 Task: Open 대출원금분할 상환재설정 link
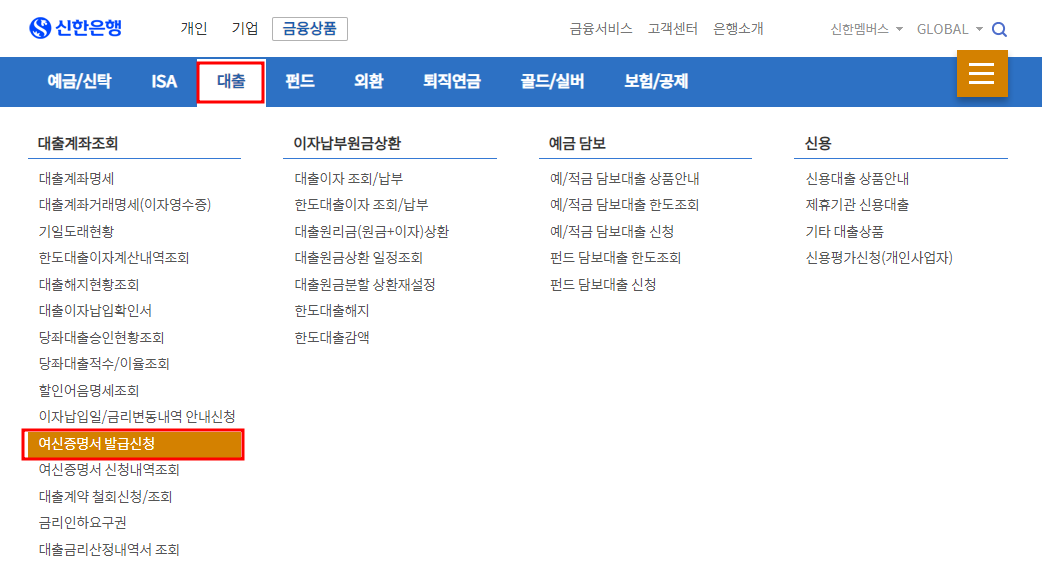(x=365, y=285)
